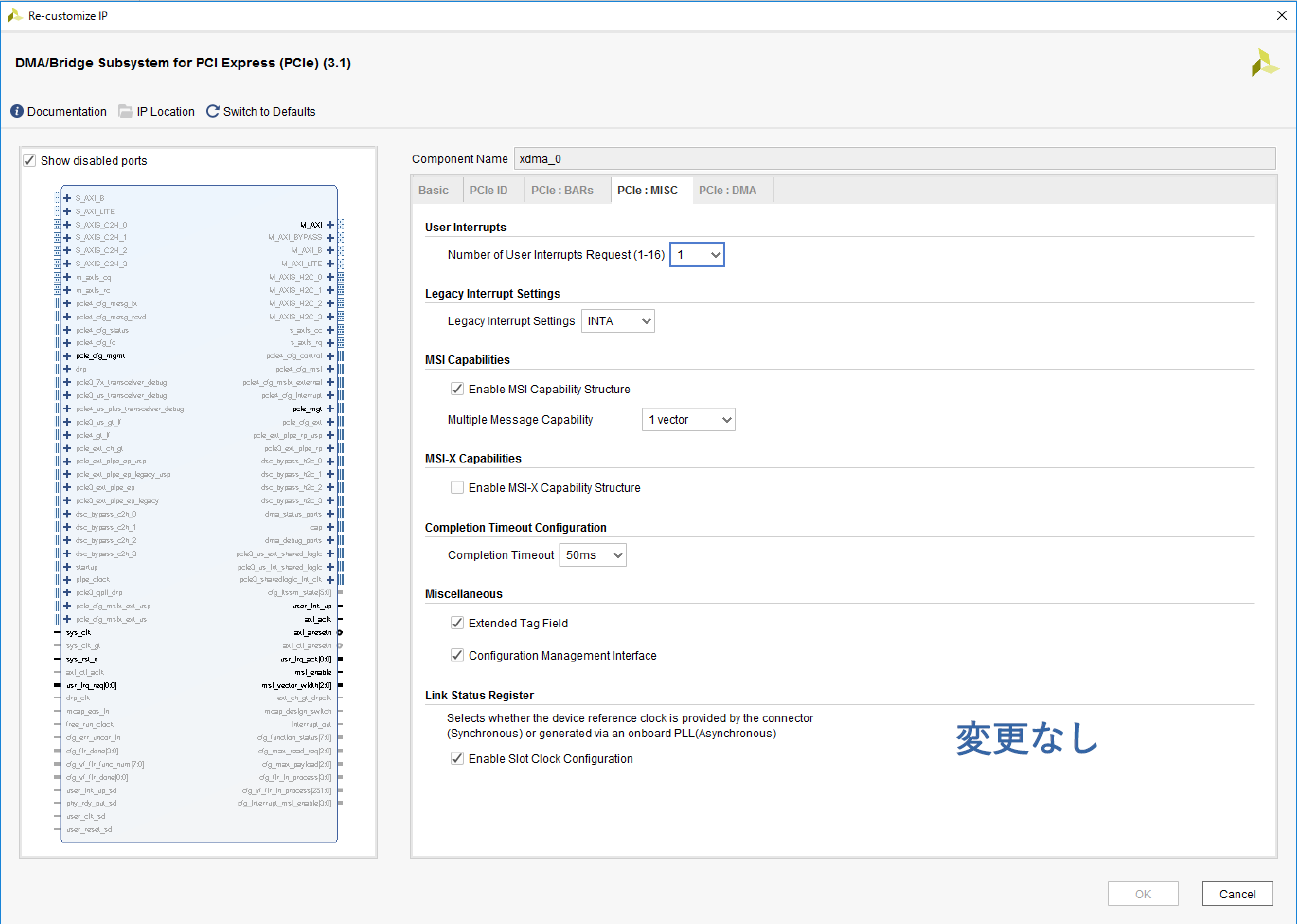Open the Documentation info icon

coord(17,112)
